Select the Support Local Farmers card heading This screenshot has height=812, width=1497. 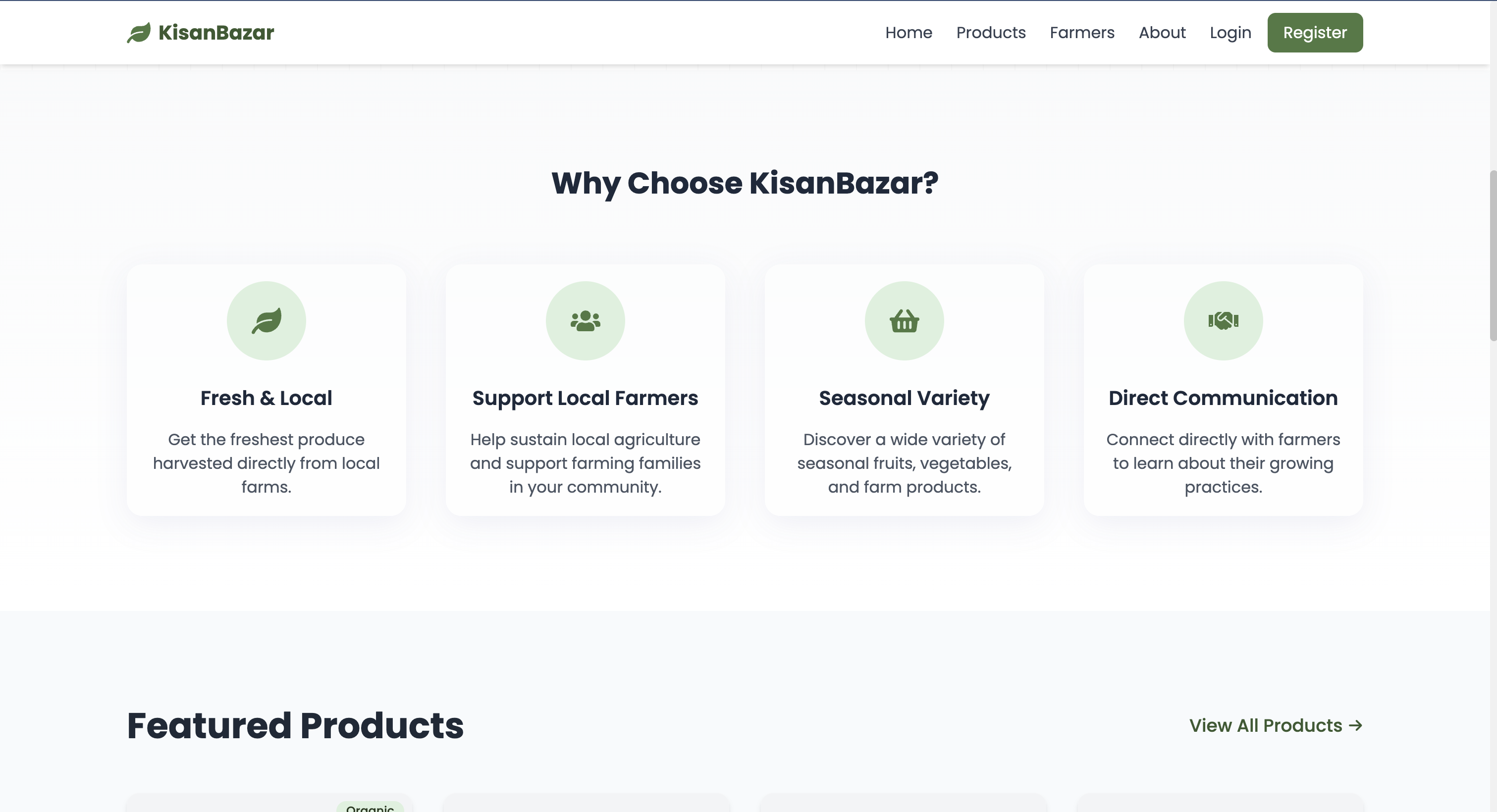point(585,399)
